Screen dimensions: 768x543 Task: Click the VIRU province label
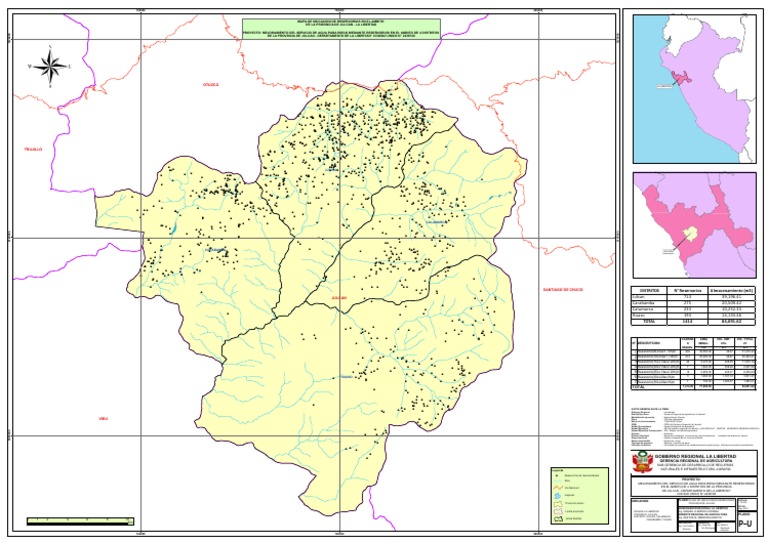tap(103, 419)
